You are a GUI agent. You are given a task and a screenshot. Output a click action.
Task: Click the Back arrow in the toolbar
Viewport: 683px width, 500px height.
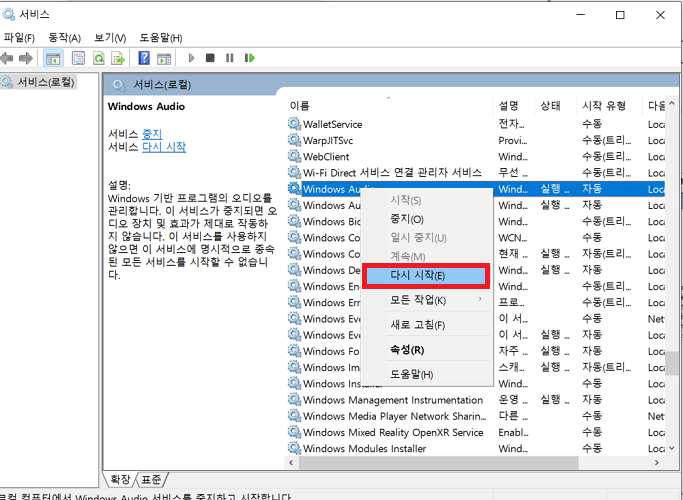7,58
